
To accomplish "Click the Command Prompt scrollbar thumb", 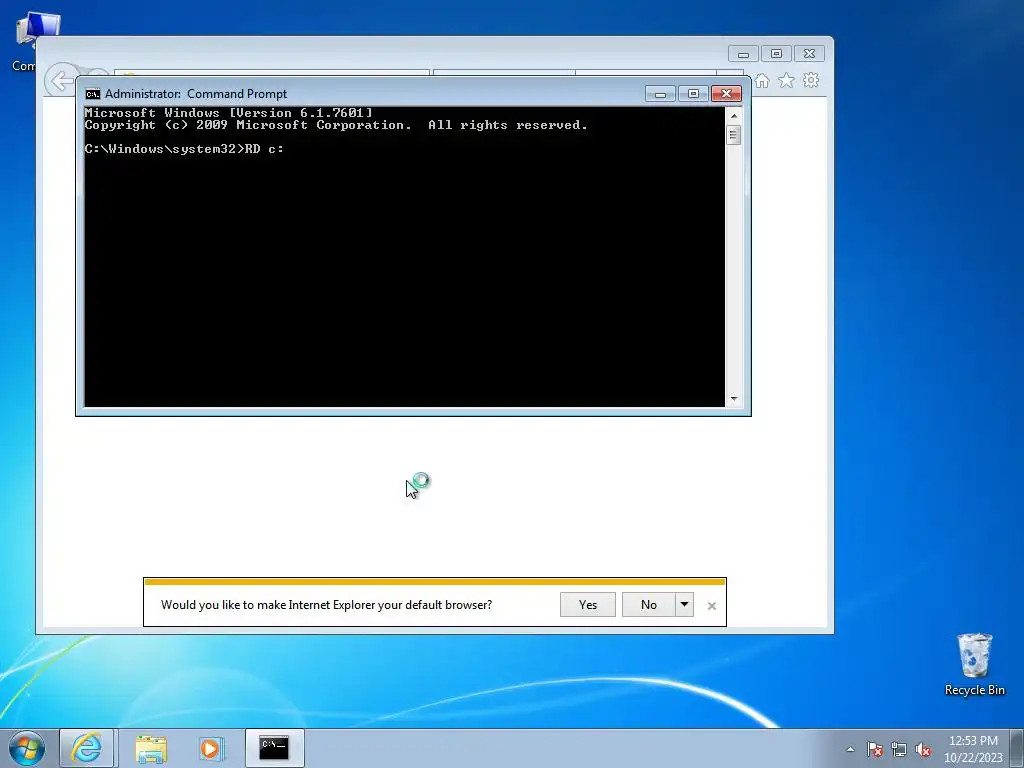I will [734, 135].
